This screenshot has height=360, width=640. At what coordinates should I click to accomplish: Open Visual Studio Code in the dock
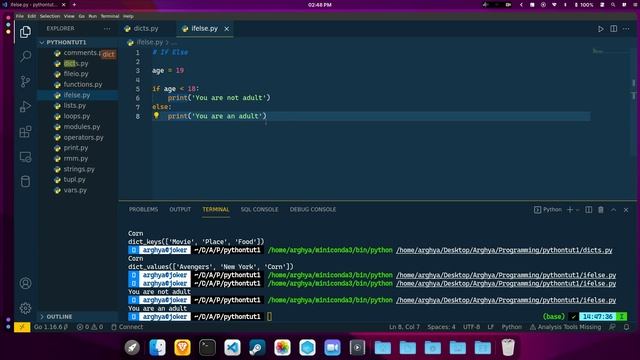(x=232, y=348)
